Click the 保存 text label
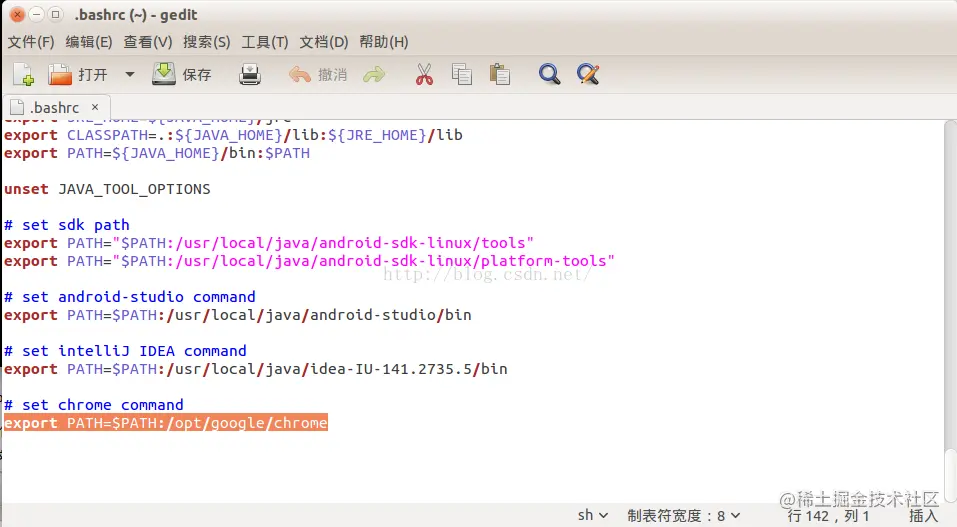This screenshot has width=957, height=527. [197, 75]
